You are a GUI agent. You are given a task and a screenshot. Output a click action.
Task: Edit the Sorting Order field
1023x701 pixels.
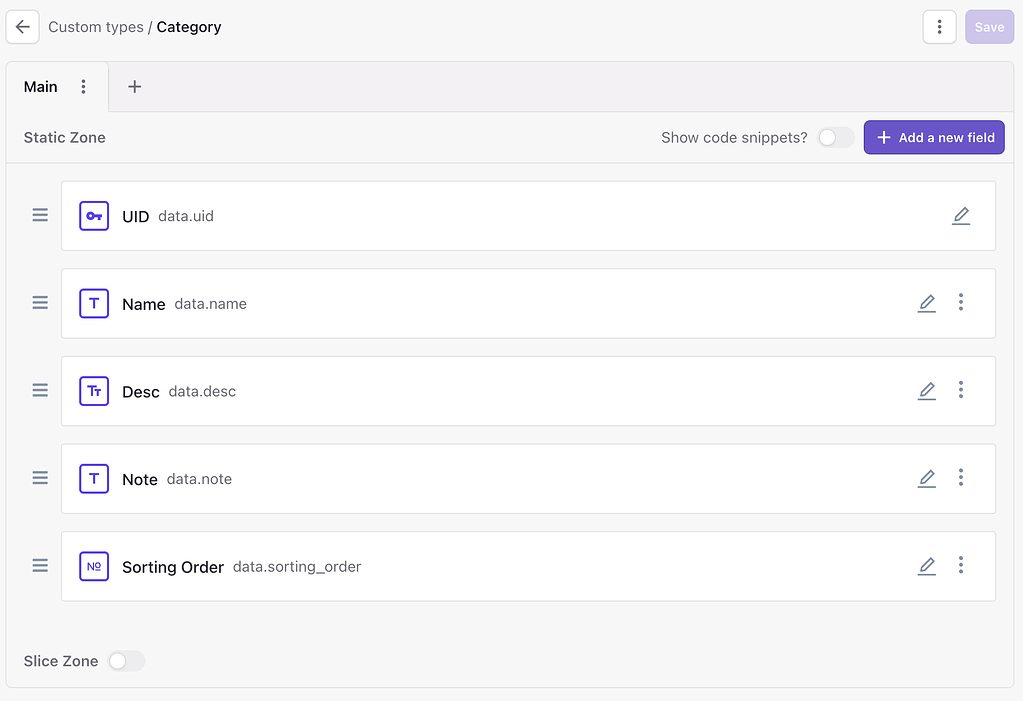927,566
